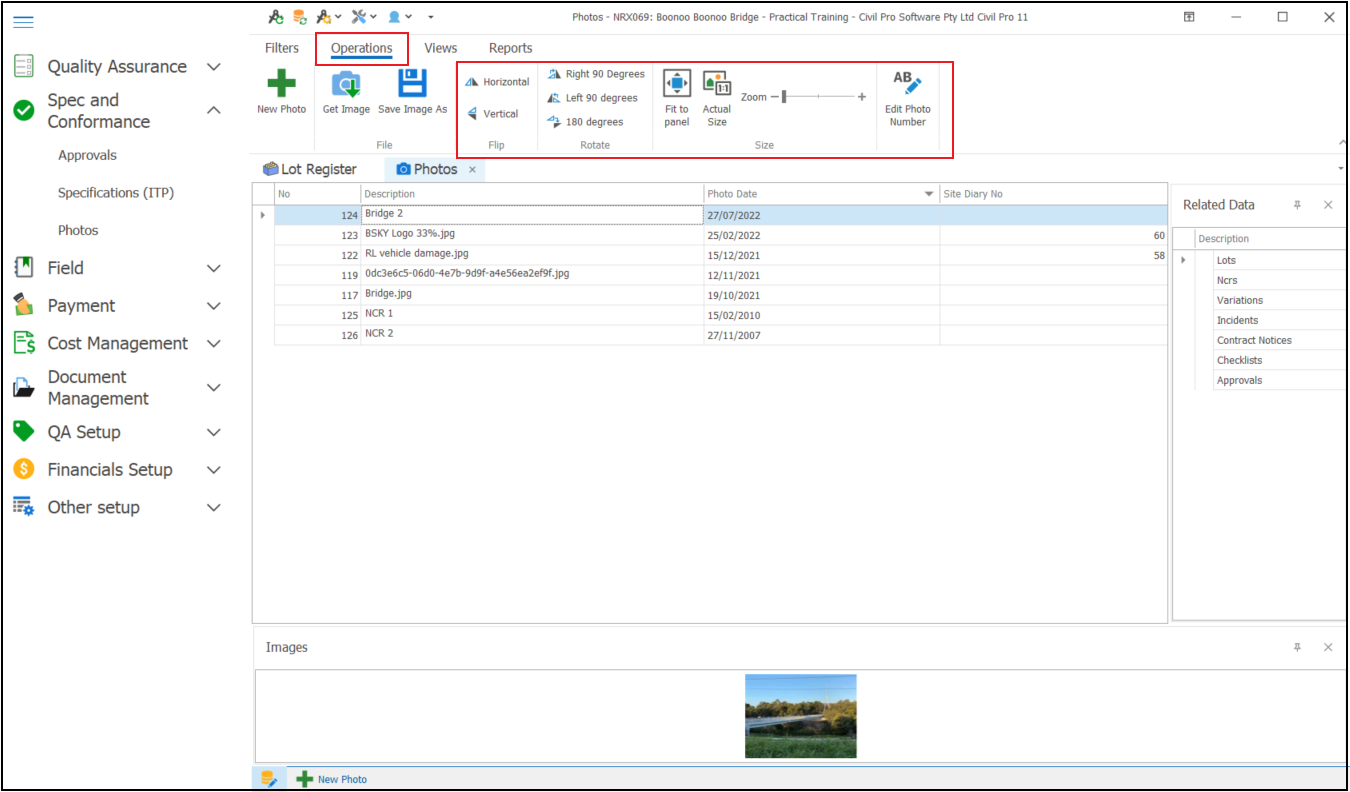
Task: Pin the Related Data panel
Action: pyautogui.click(x=1297, y=205)
